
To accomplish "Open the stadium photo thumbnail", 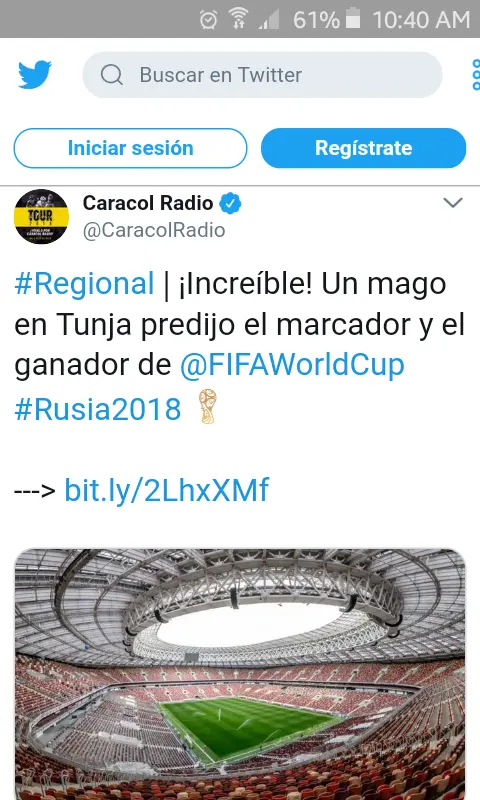I will [x=240, y=674].
